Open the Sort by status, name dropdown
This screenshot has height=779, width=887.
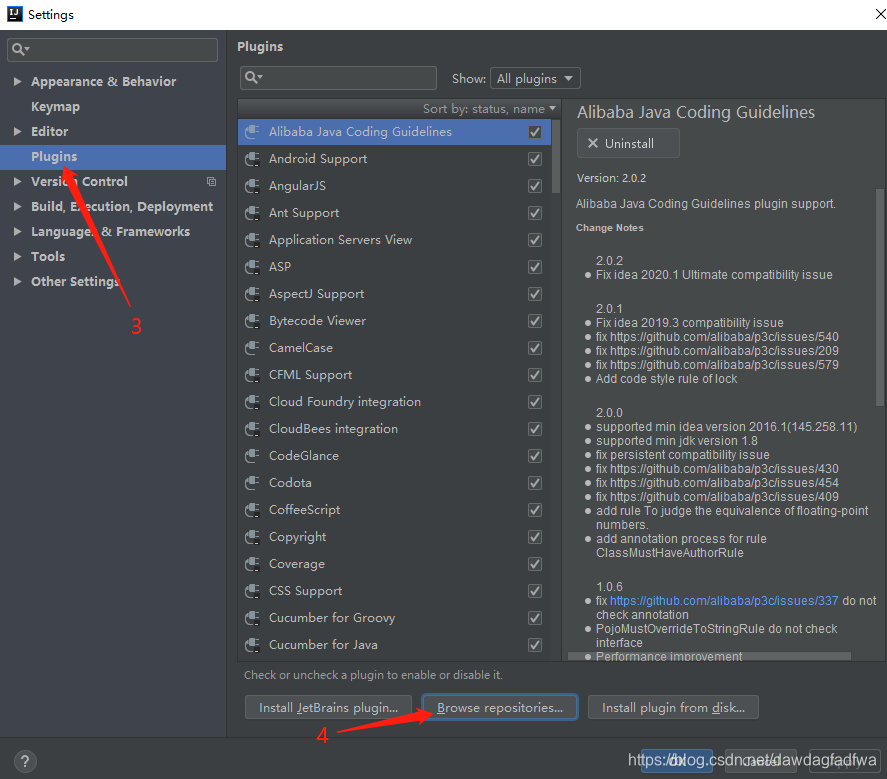click(x=489, y=109)
